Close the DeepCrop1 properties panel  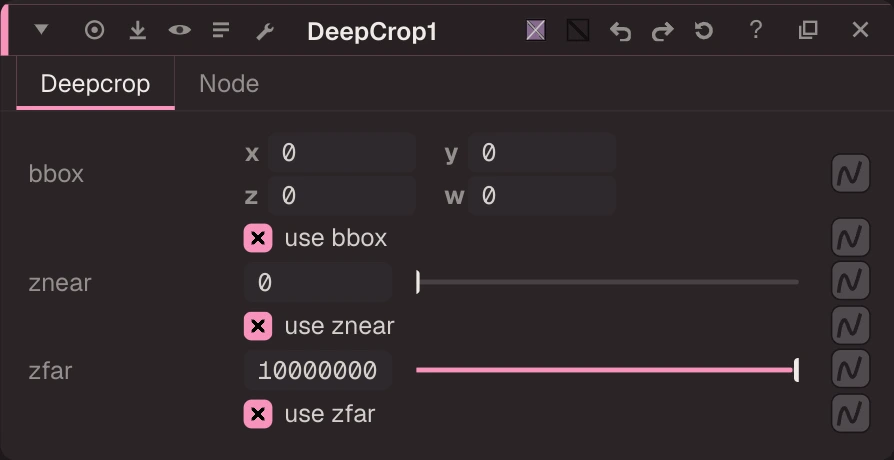coord(860,30)
